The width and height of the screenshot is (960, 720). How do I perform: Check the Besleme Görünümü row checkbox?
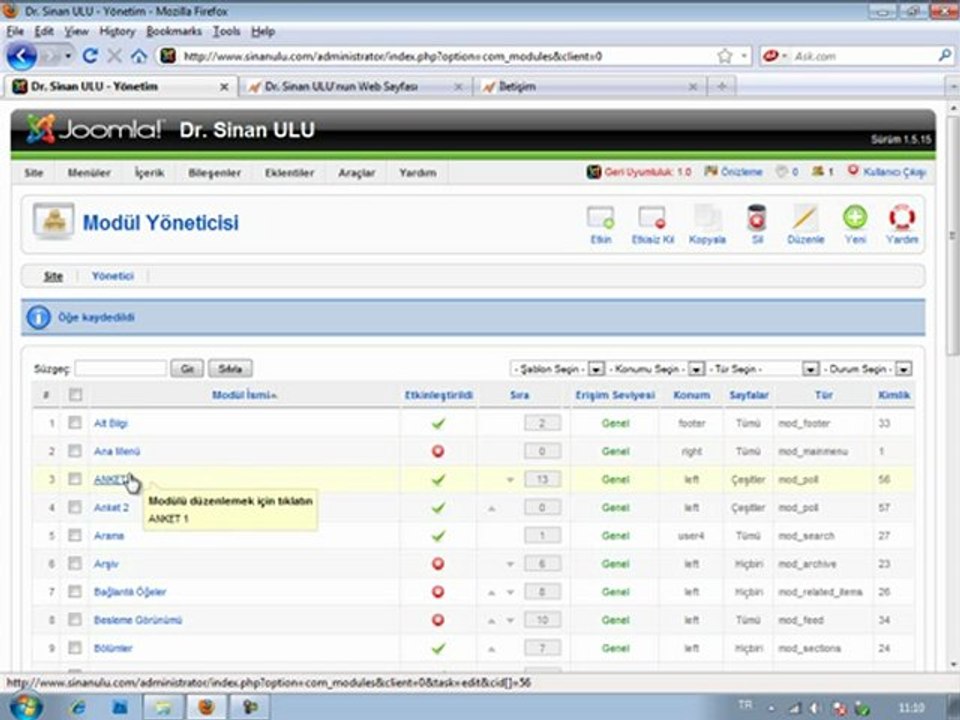(x=75, y=620)
